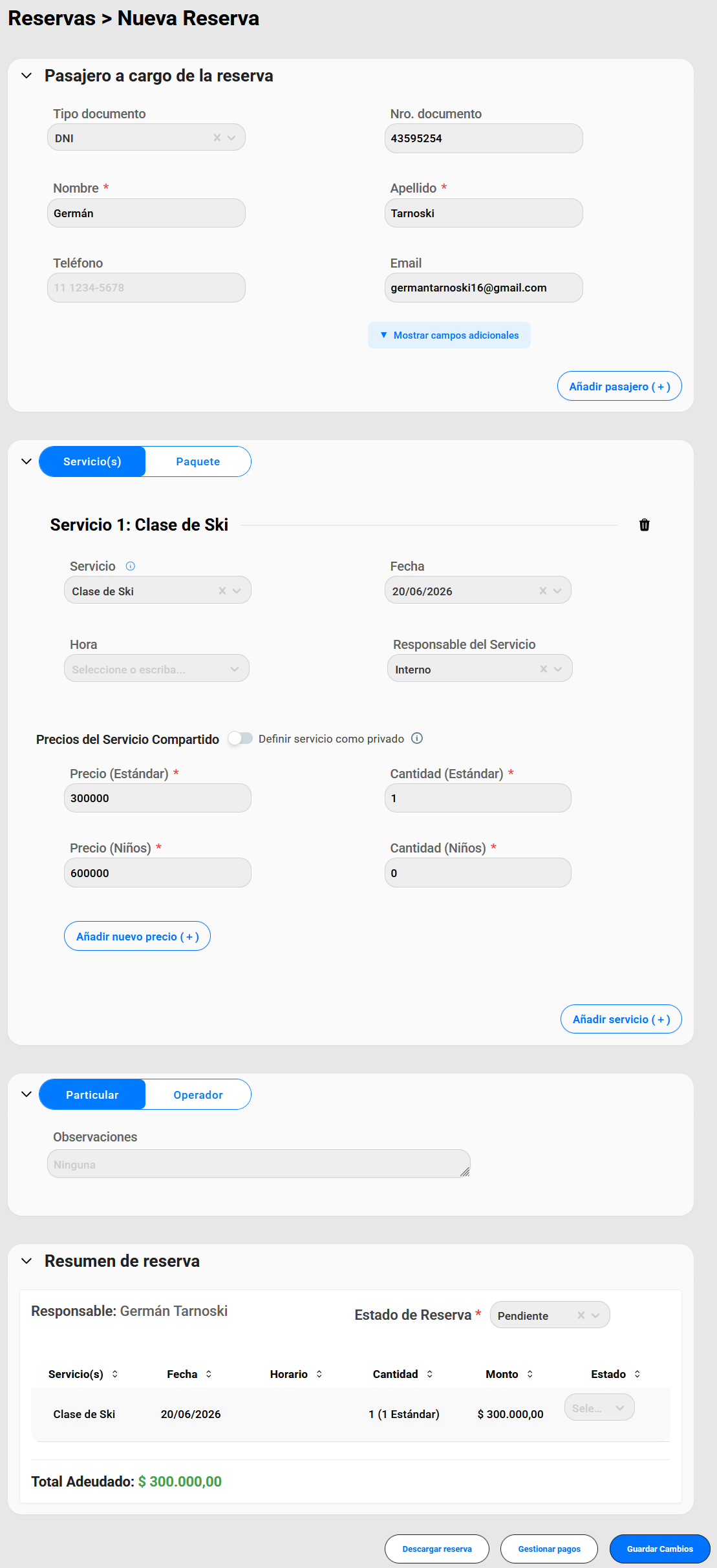Viewport: 717px width, 1568px height.
Task: Click into the Teléfono field
Action: (146, 288)
